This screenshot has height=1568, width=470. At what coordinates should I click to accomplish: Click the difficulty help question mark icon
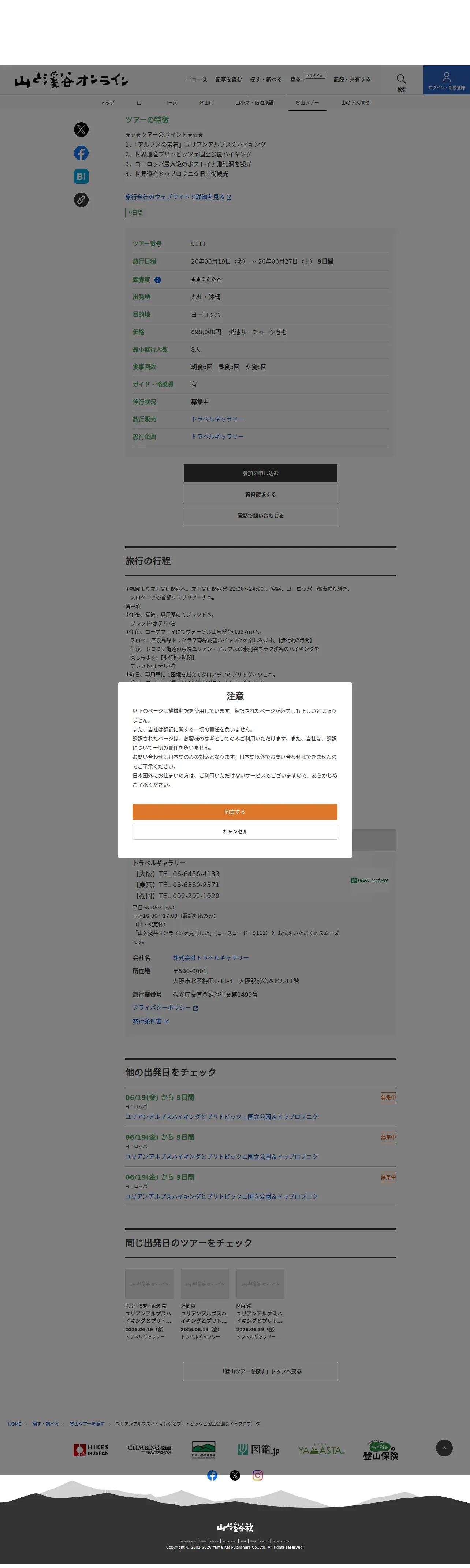[158, 280]
